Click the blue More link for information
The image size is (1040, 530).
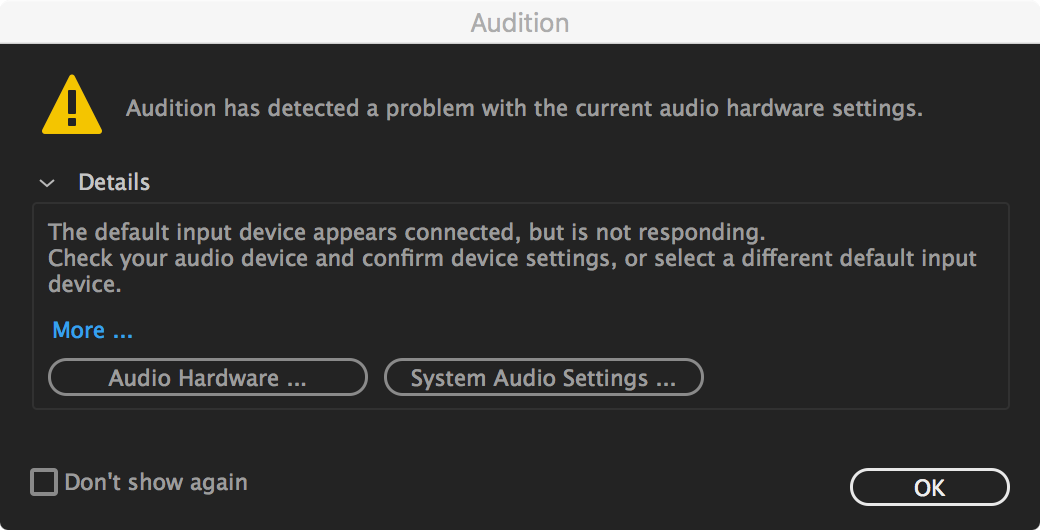coord(92,330)
